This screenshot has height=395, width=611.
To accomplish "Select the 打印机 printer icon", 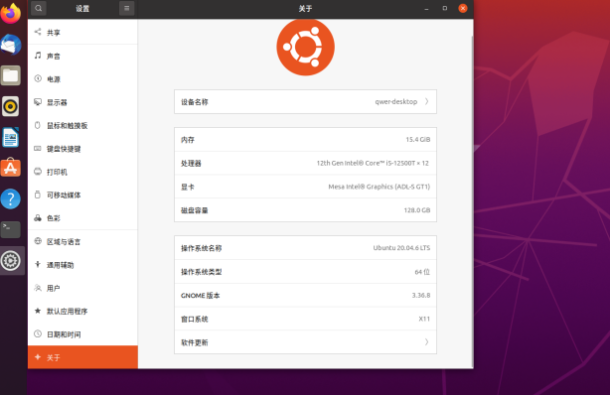I will (37, 171).
